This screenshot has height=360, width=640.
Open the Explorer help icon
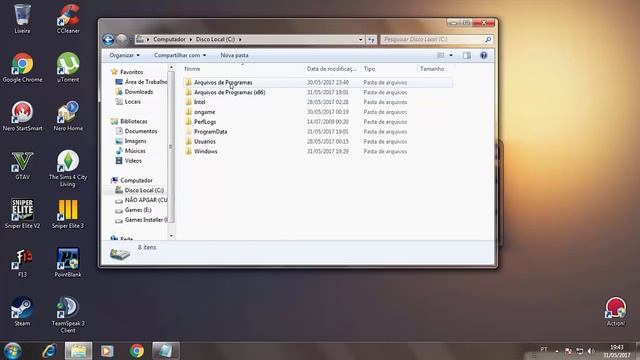point(483,55)
